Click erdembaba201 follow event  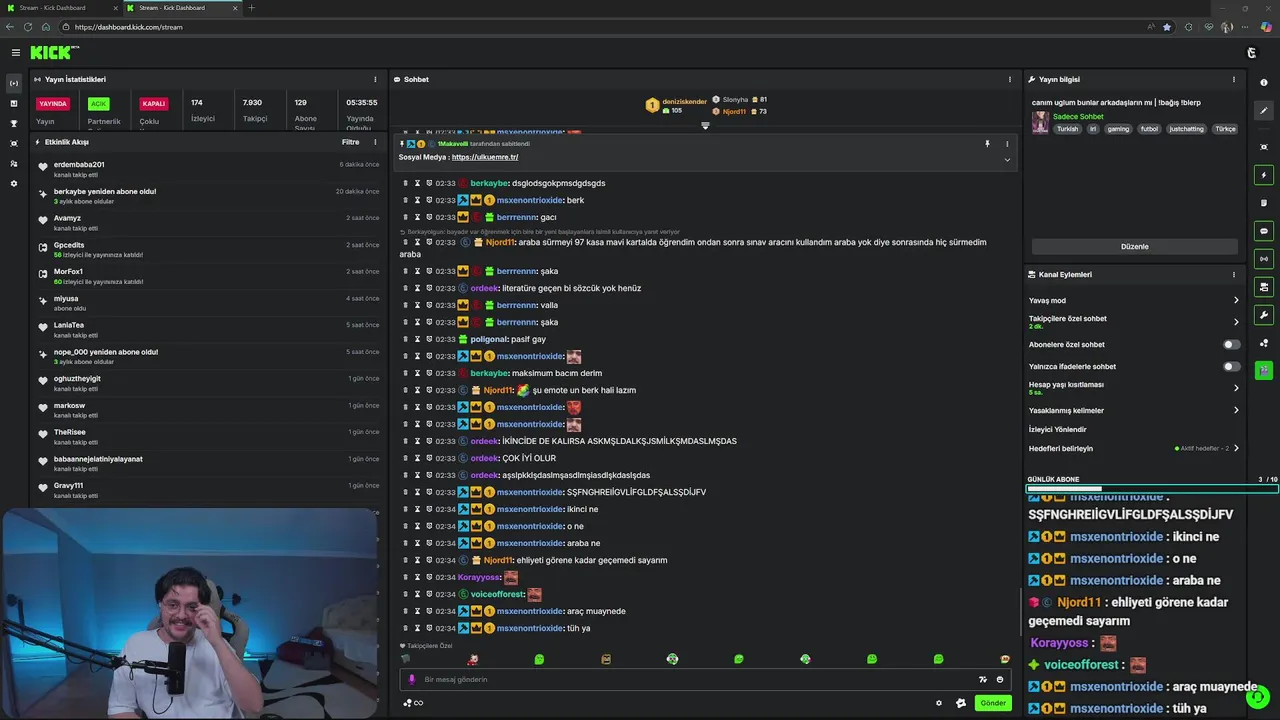pos(208,169)
